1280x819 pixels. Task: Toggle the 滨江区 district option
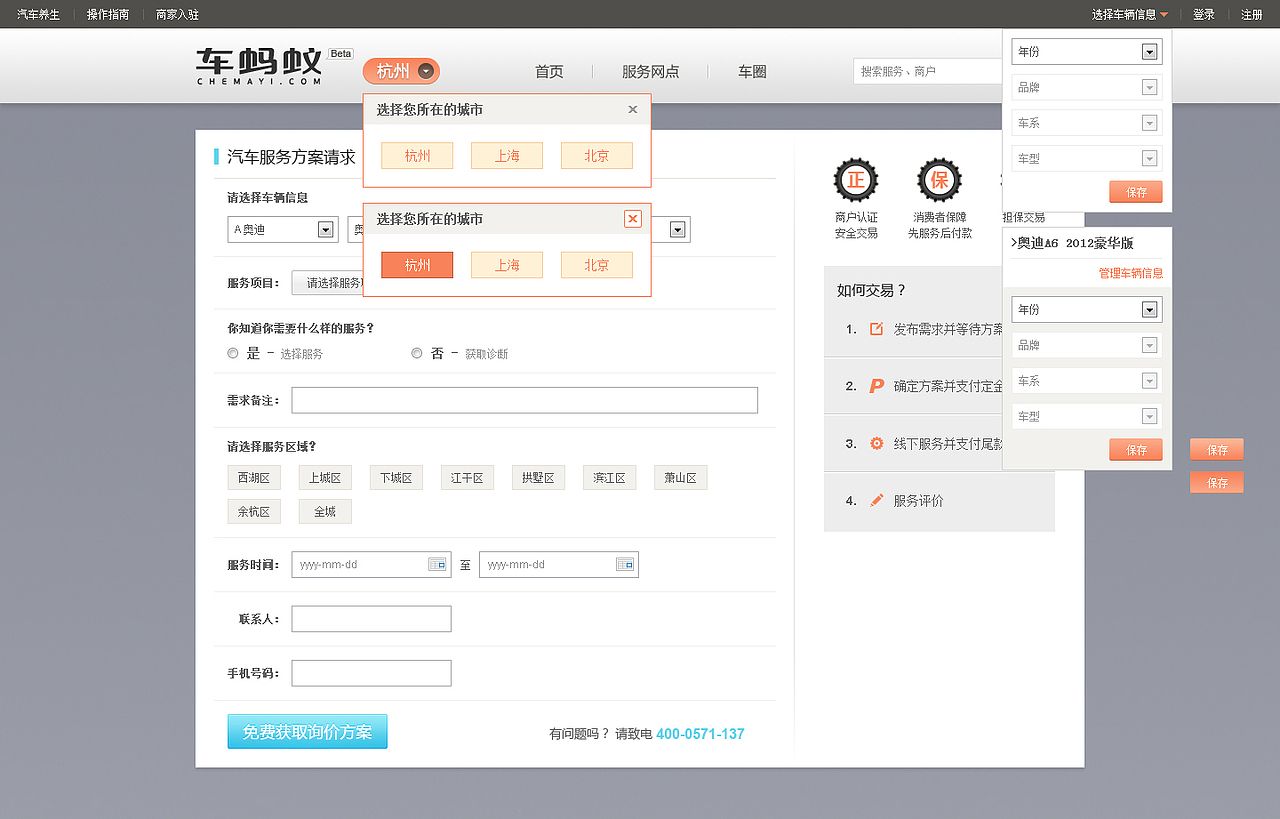[609, 478]
